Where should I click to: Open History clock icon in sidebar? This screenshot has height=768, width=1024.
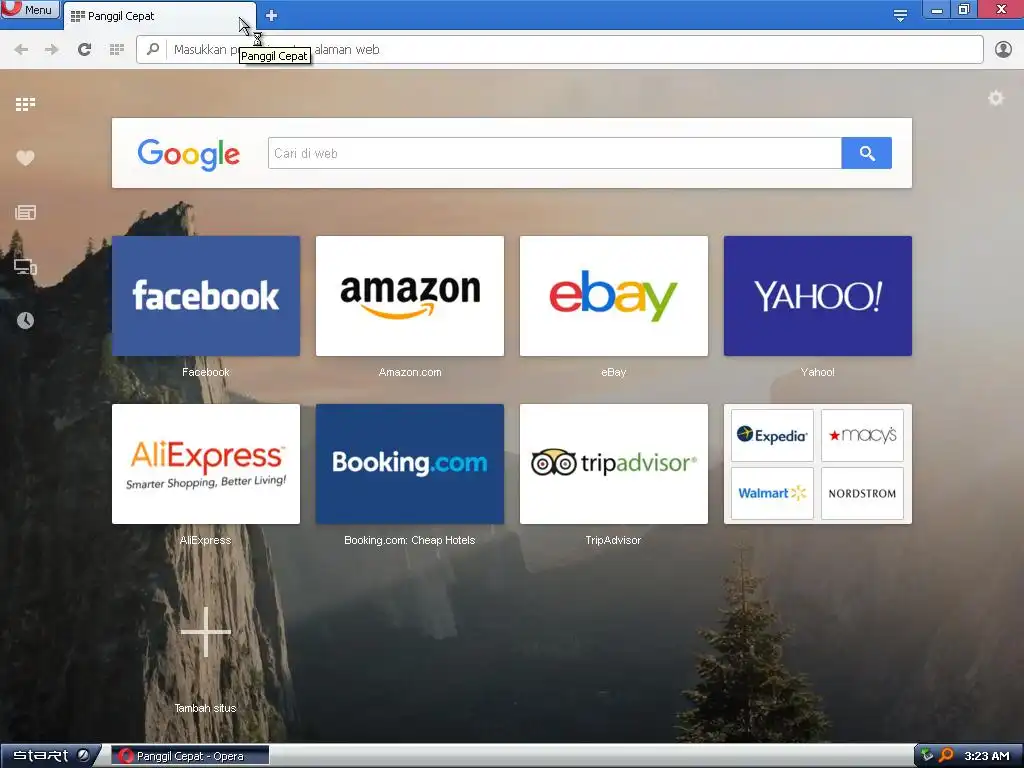25,320
